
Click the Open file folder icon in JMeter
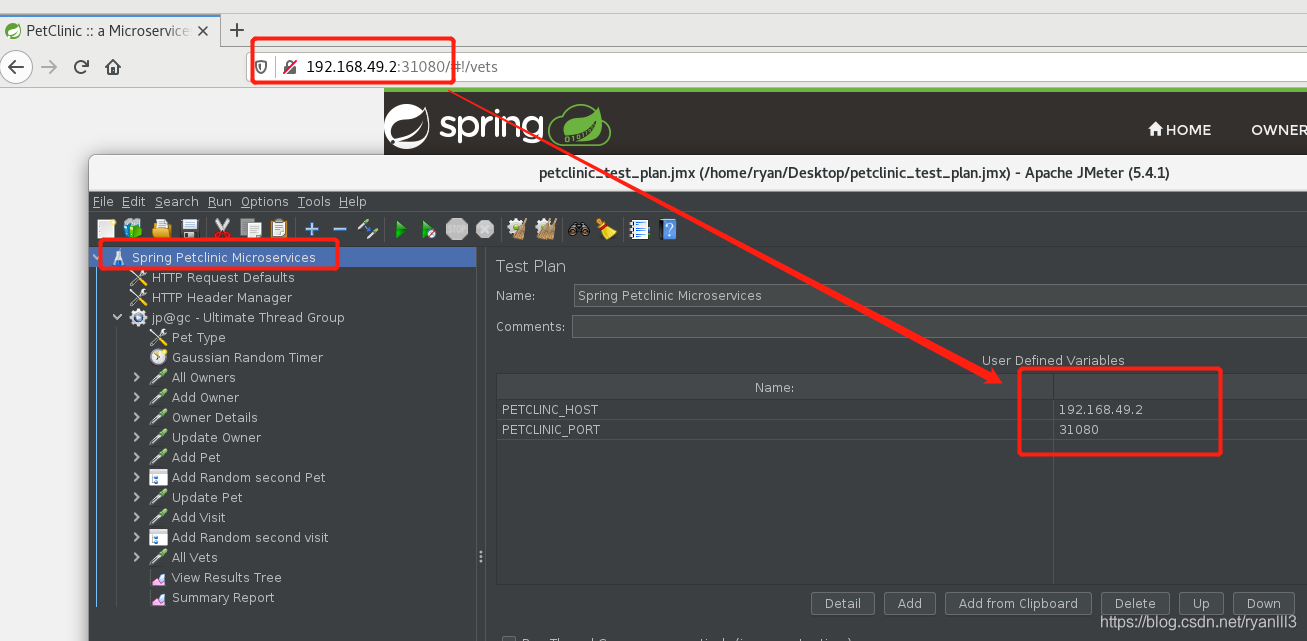[x=161, y=229]
